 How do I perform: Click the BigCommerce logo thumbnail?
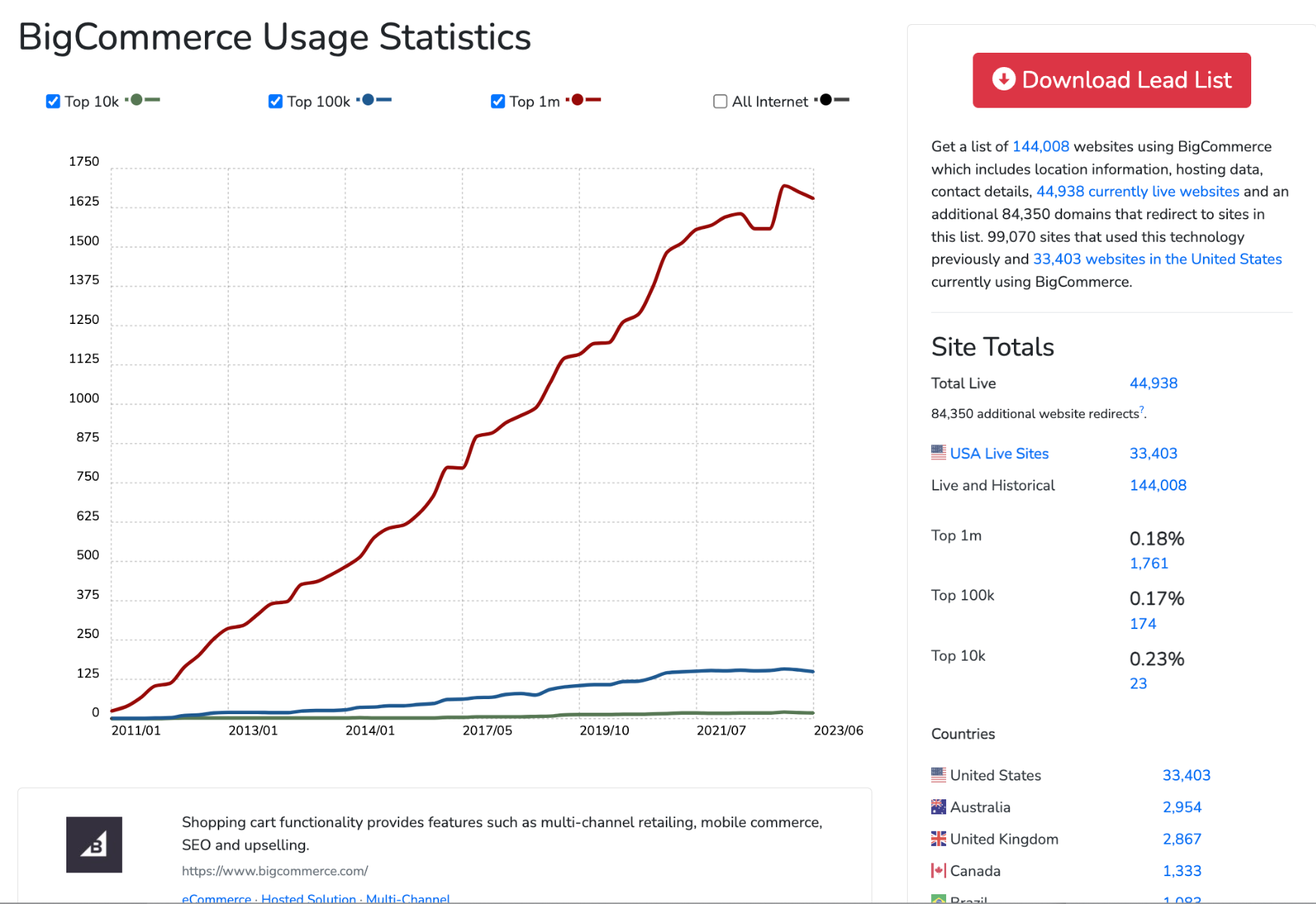pyautogui.click(x=94, y=844)
